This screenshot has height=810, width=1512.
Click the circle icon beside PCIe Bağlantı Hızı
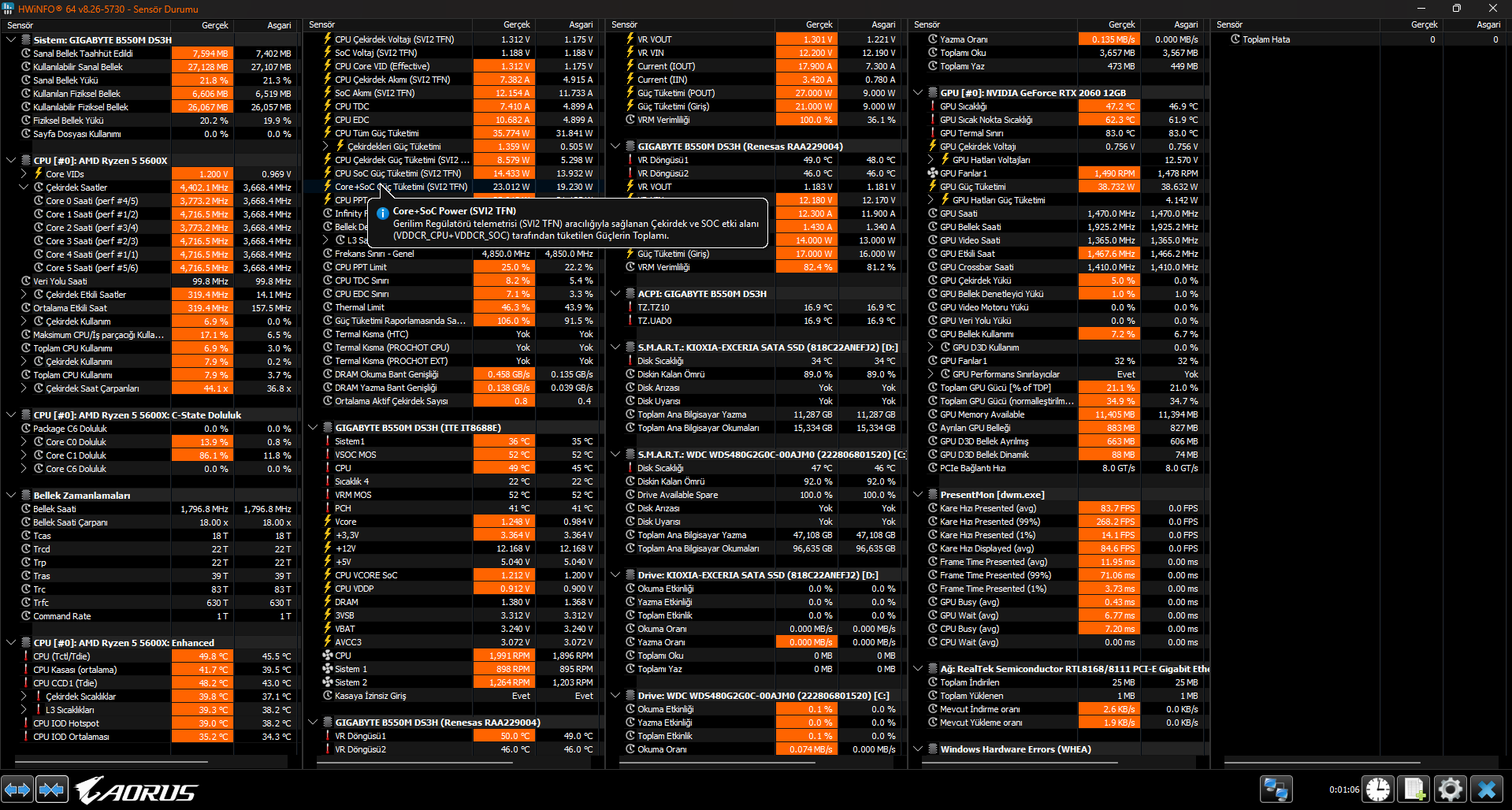(933, 468)
